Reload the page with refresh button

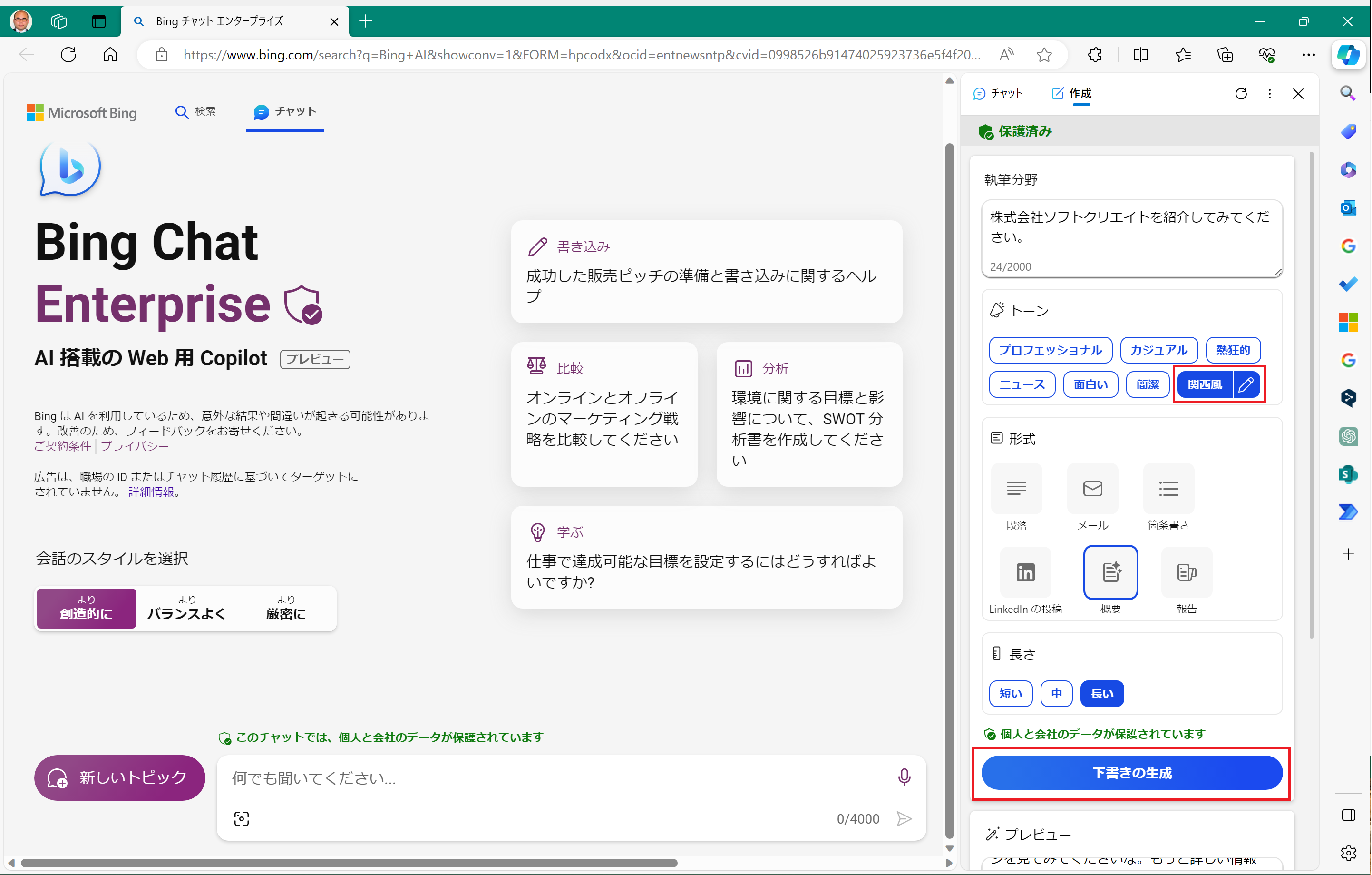[68, 55]
